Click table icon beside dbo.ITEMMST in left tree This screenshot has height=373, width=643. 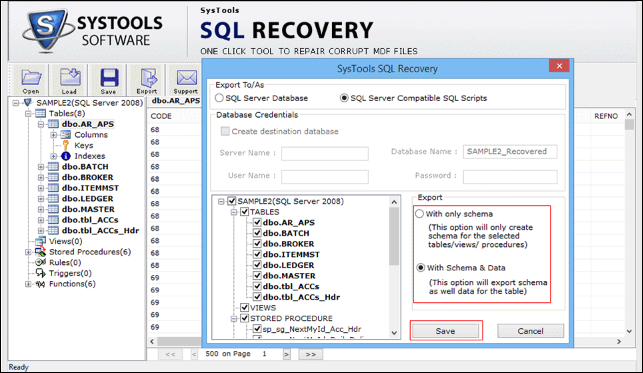click(x=53, y=188)
